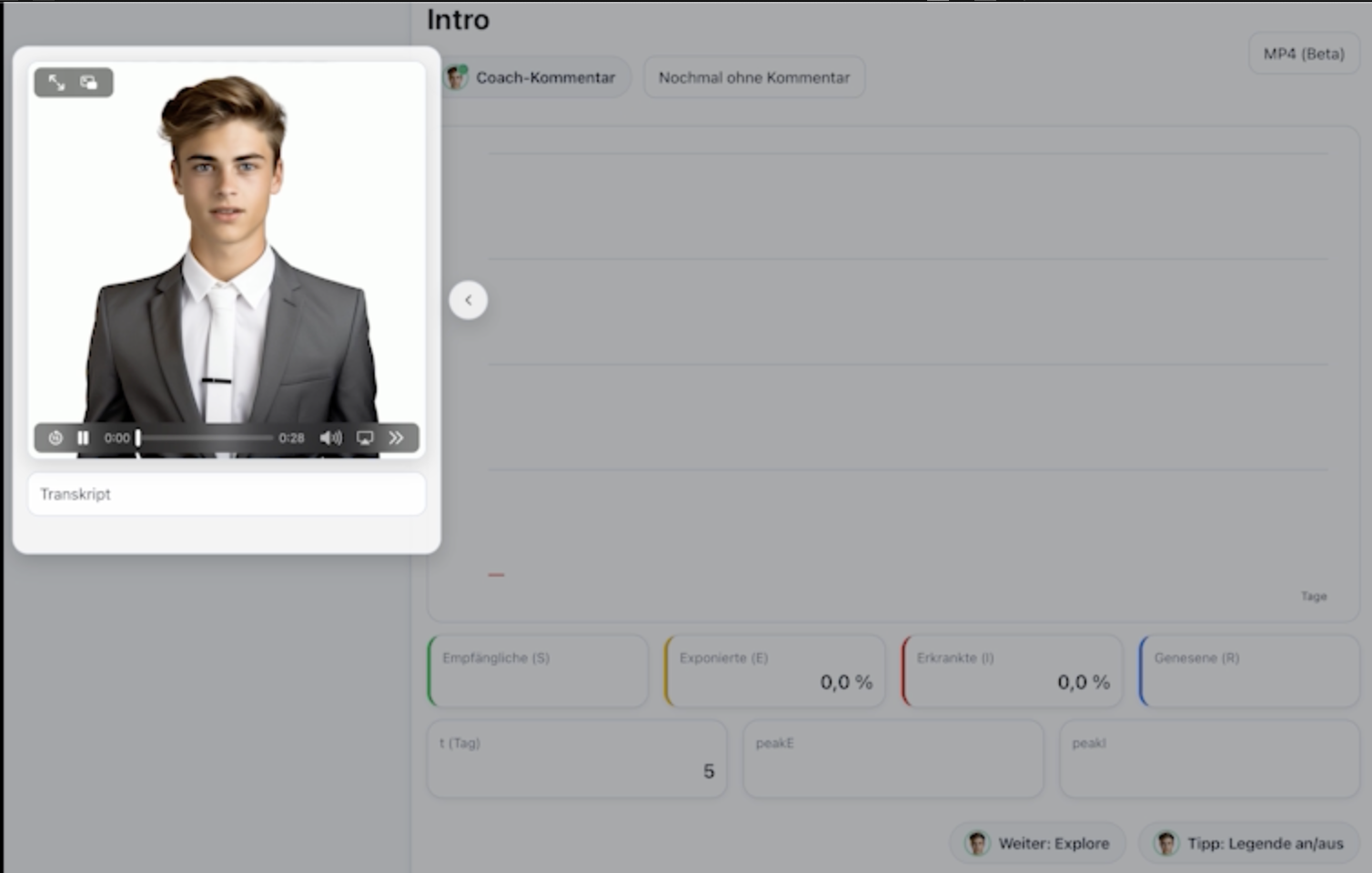This screenshot has height=873, width=1372.
Task: Go to Weiter: Explore
Action: 1038,843
